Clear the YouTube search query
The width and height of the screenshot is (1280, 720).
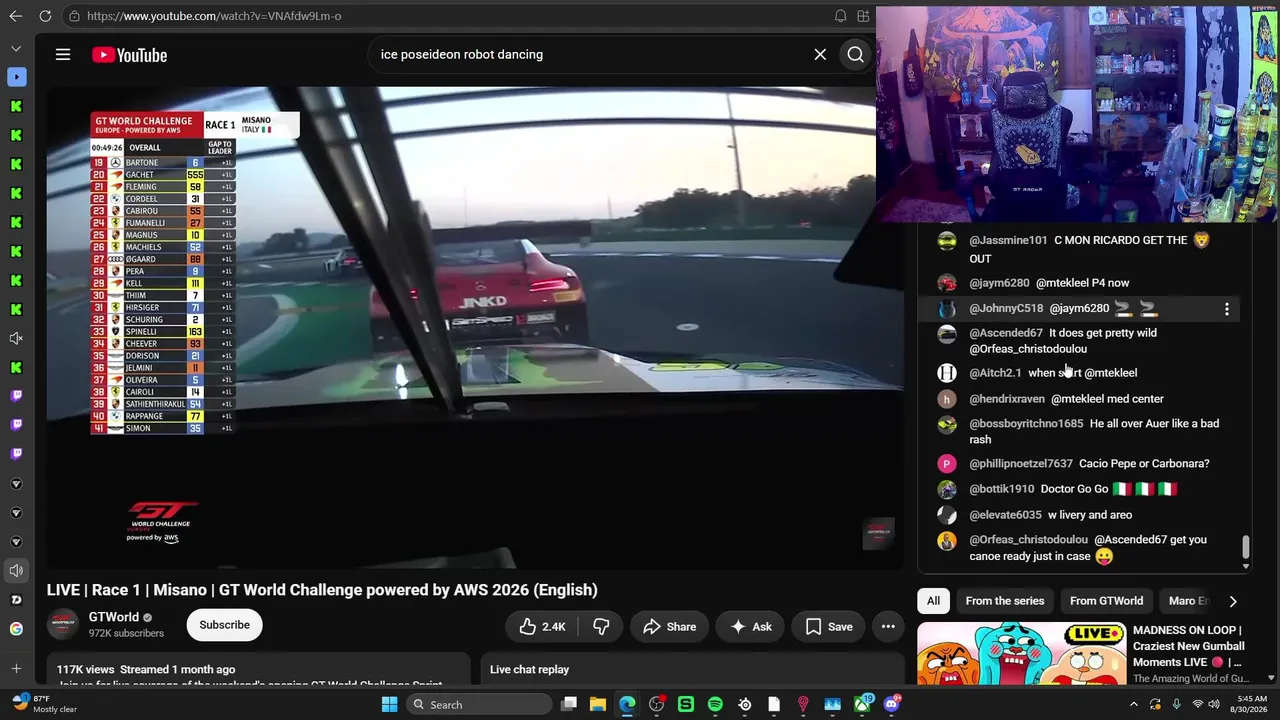(820, 55)
